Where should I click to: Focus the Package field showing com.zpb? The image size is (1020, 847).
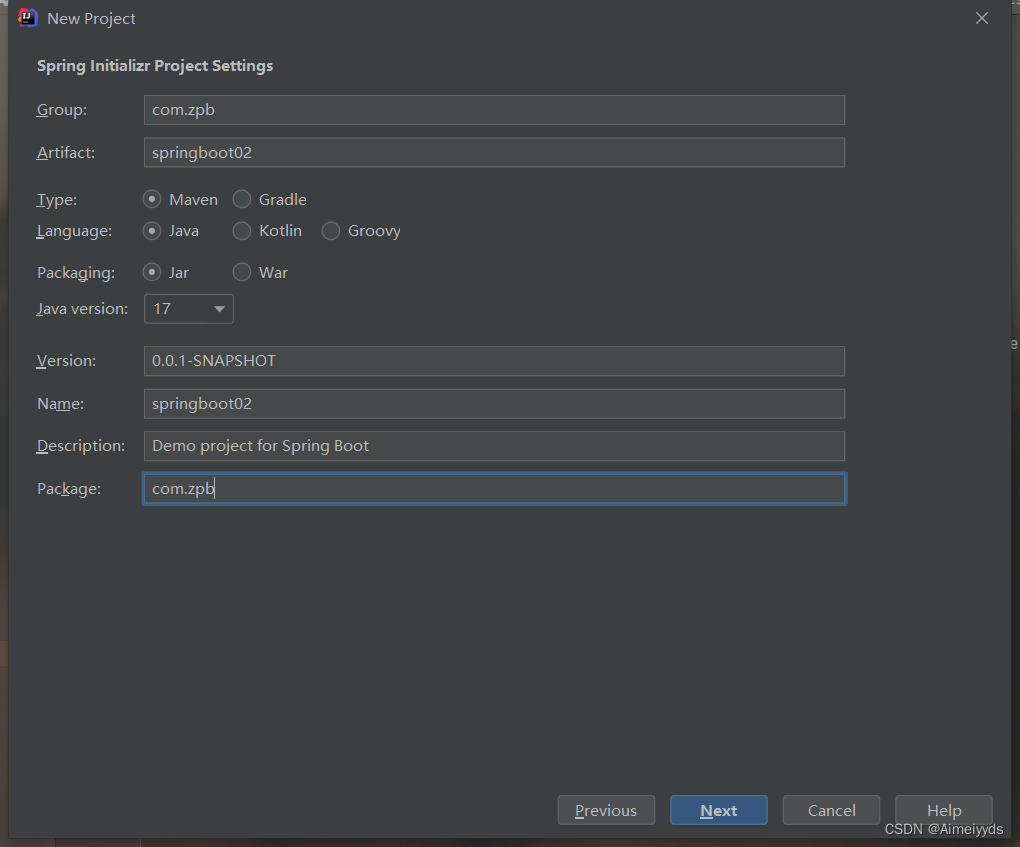pos(493,488)
